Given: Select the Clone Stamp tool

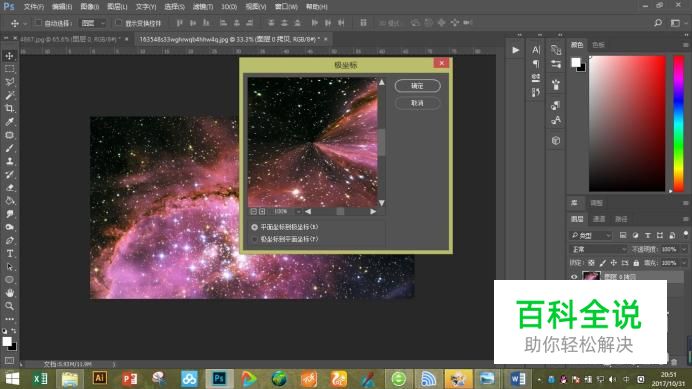Looking at the screenshot, I should click(x=9, y=161).
